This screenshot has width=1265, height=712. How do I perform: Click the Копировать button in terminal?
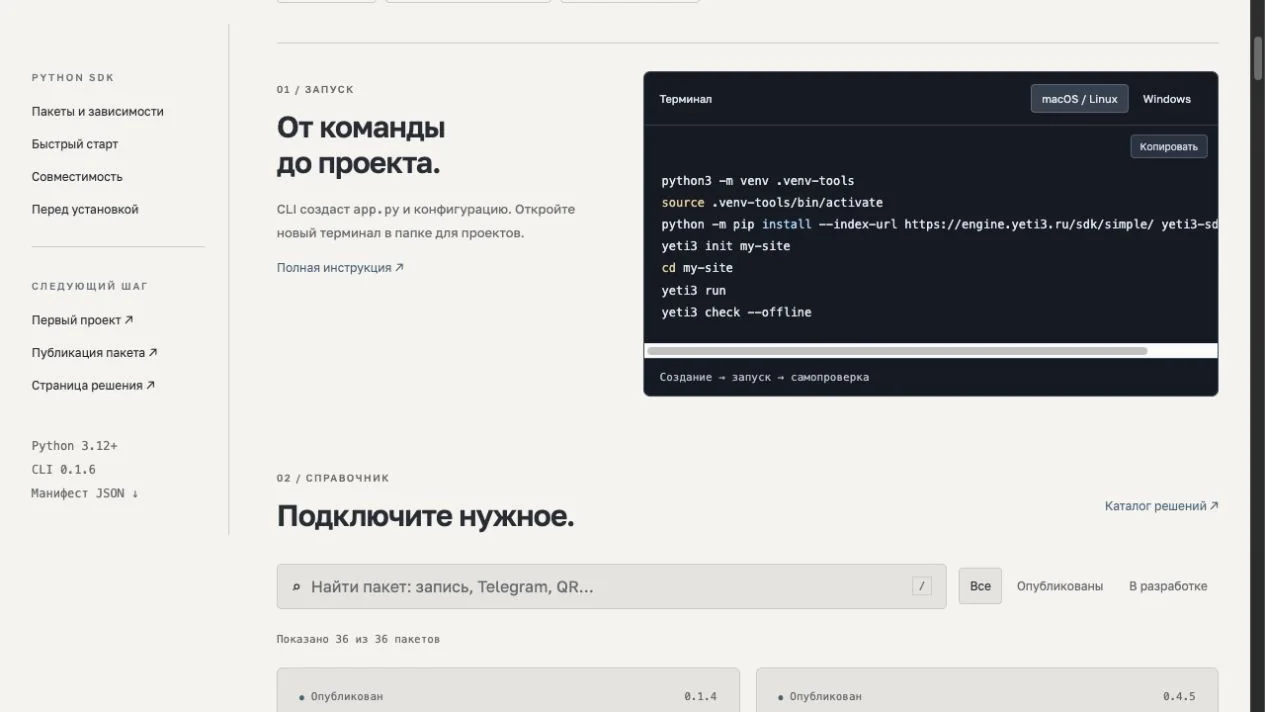(x=1169, y=146)
